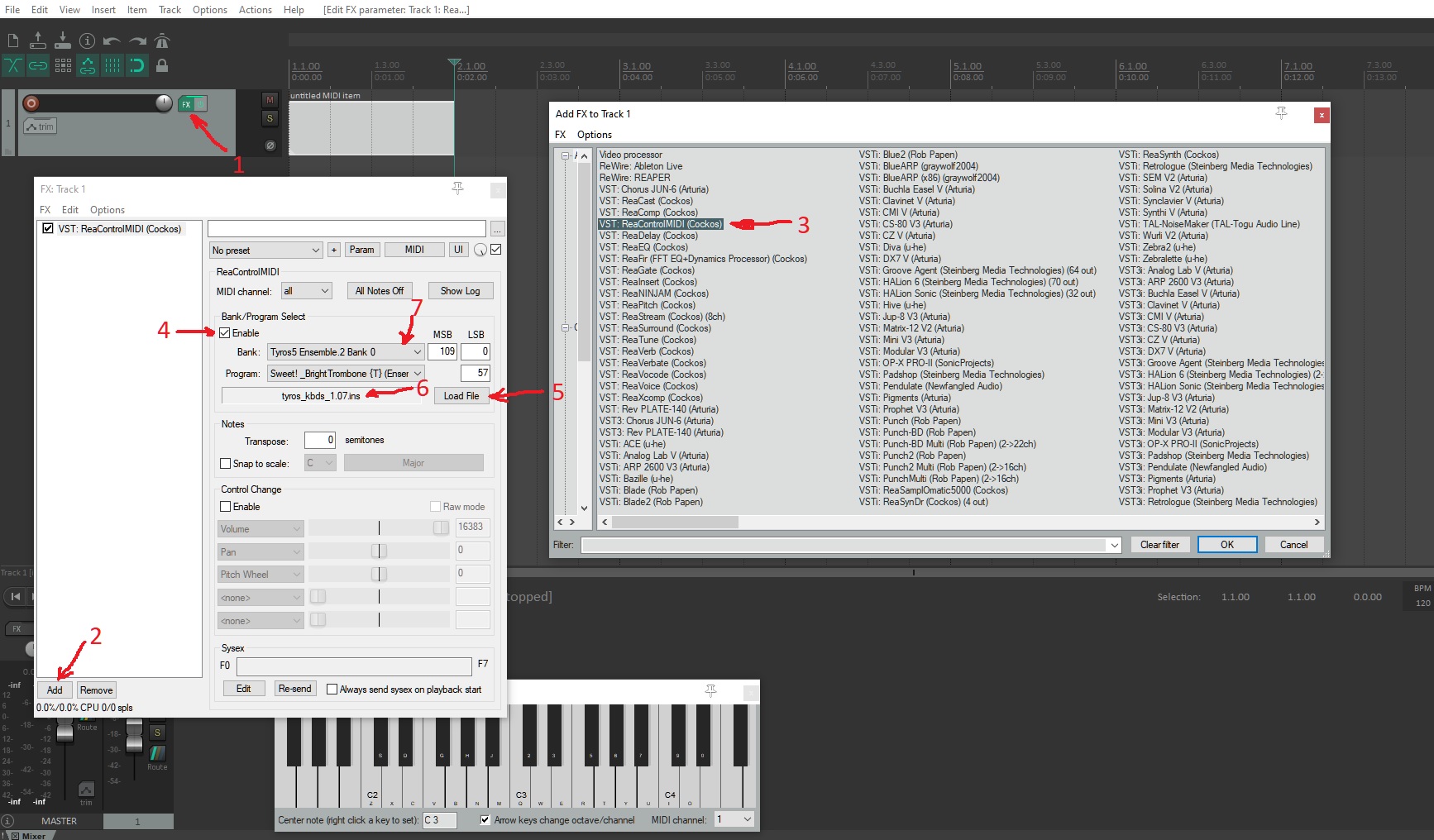Open project settings via the info icon

[87, 41]
